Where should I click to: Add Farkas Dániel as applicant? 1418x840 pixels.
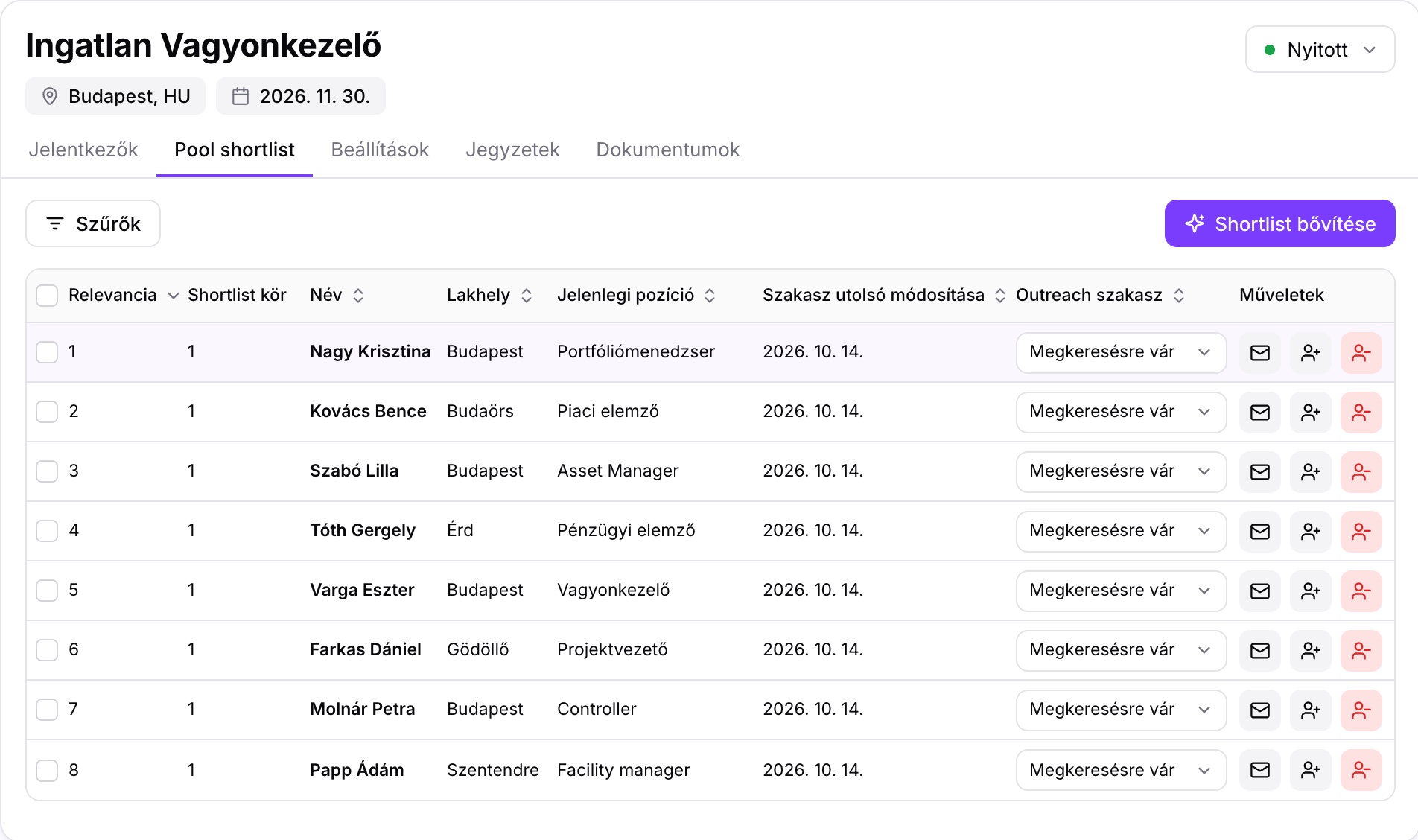1310,651
